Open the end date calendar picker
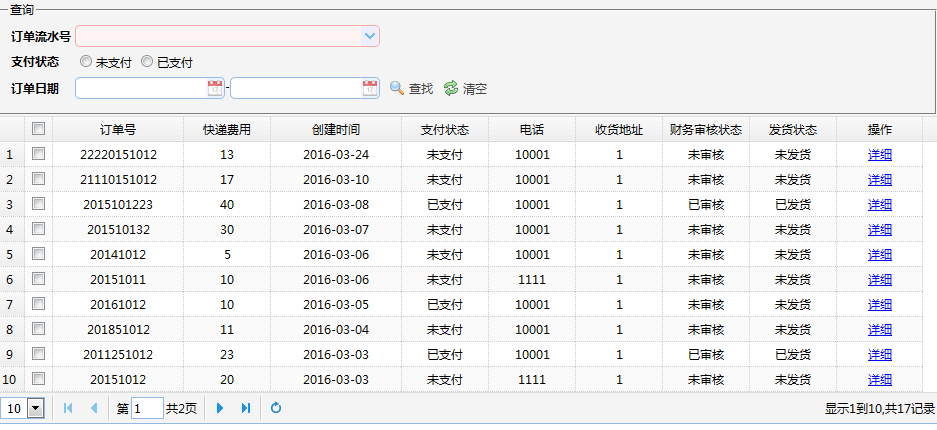 (x=370, y=88)
